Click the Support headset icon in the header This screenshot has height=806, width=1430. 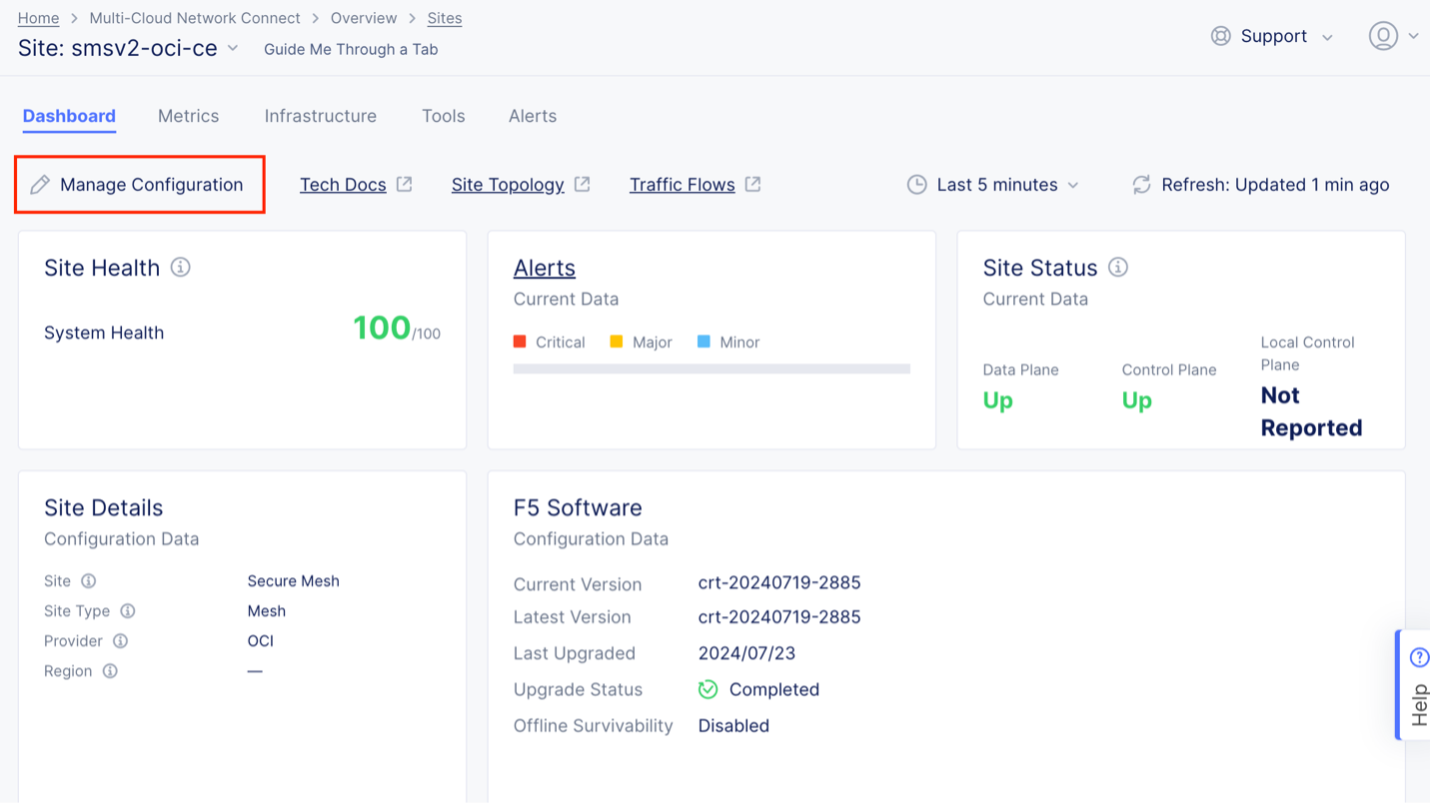click(1221, 35)
